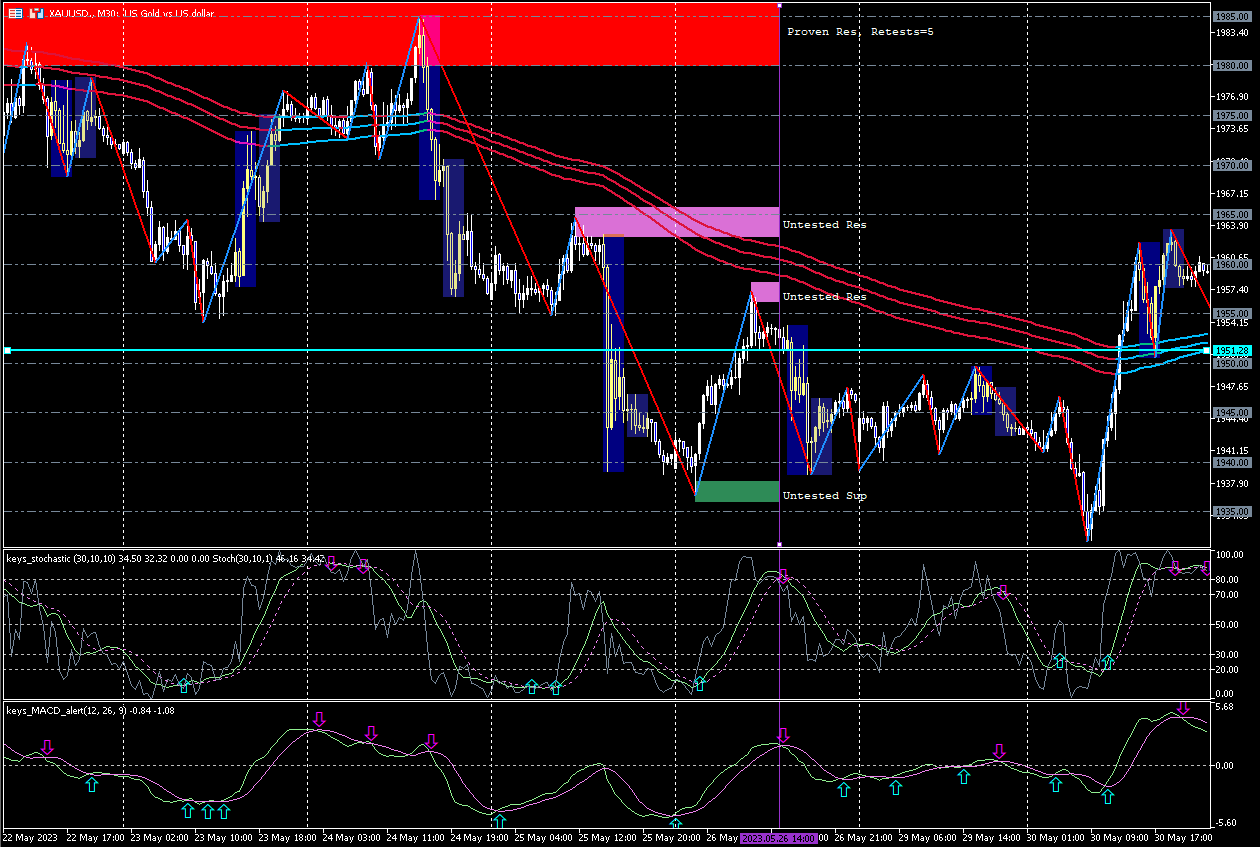
Task: Click the -5.60 value on the MACD scale
Action: (1228, 823)
